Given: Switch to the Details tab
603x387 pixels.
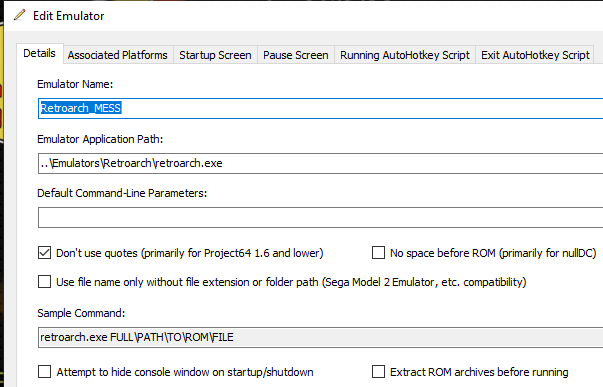Looking at the screenshot, I should [x=40, y=53].
